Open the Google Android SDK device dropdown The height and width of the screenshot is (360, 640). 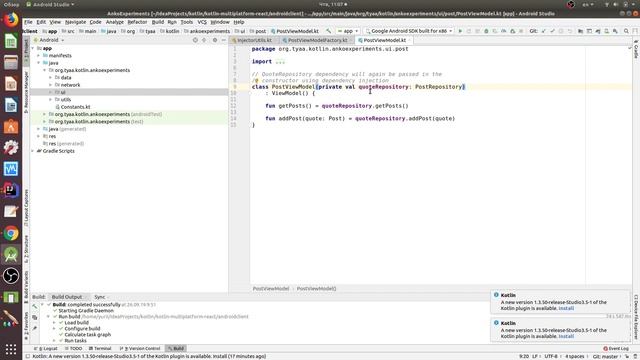(409, 31)
